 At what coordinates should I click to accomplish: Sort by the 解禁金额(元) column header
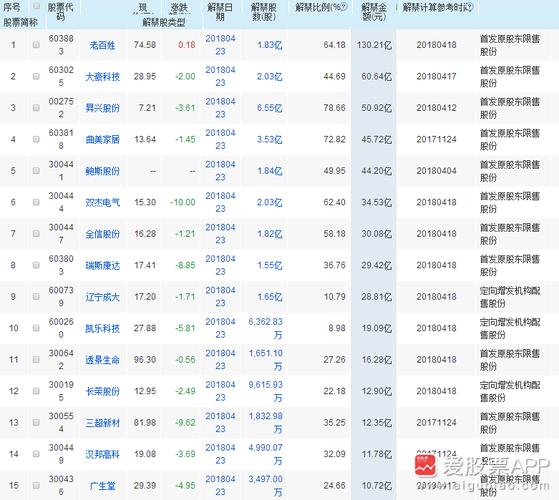point(374,12)
